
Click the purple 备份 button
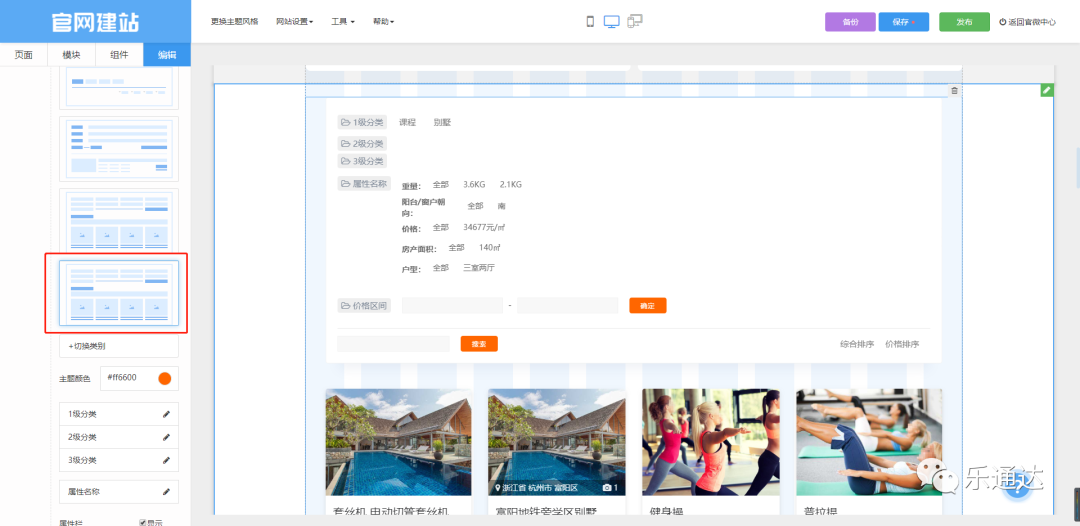(x=850, y=22)
